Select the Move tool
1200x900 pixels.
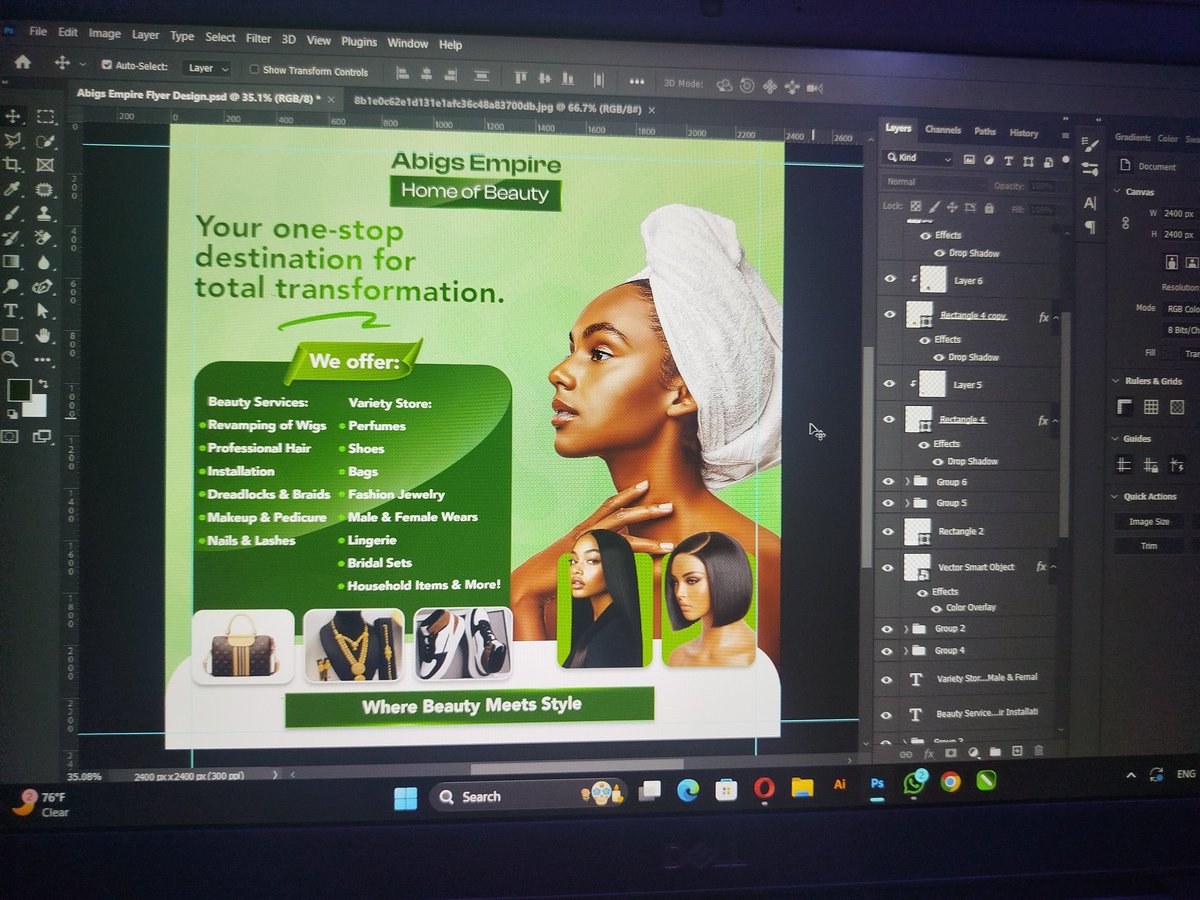(14, 115)
